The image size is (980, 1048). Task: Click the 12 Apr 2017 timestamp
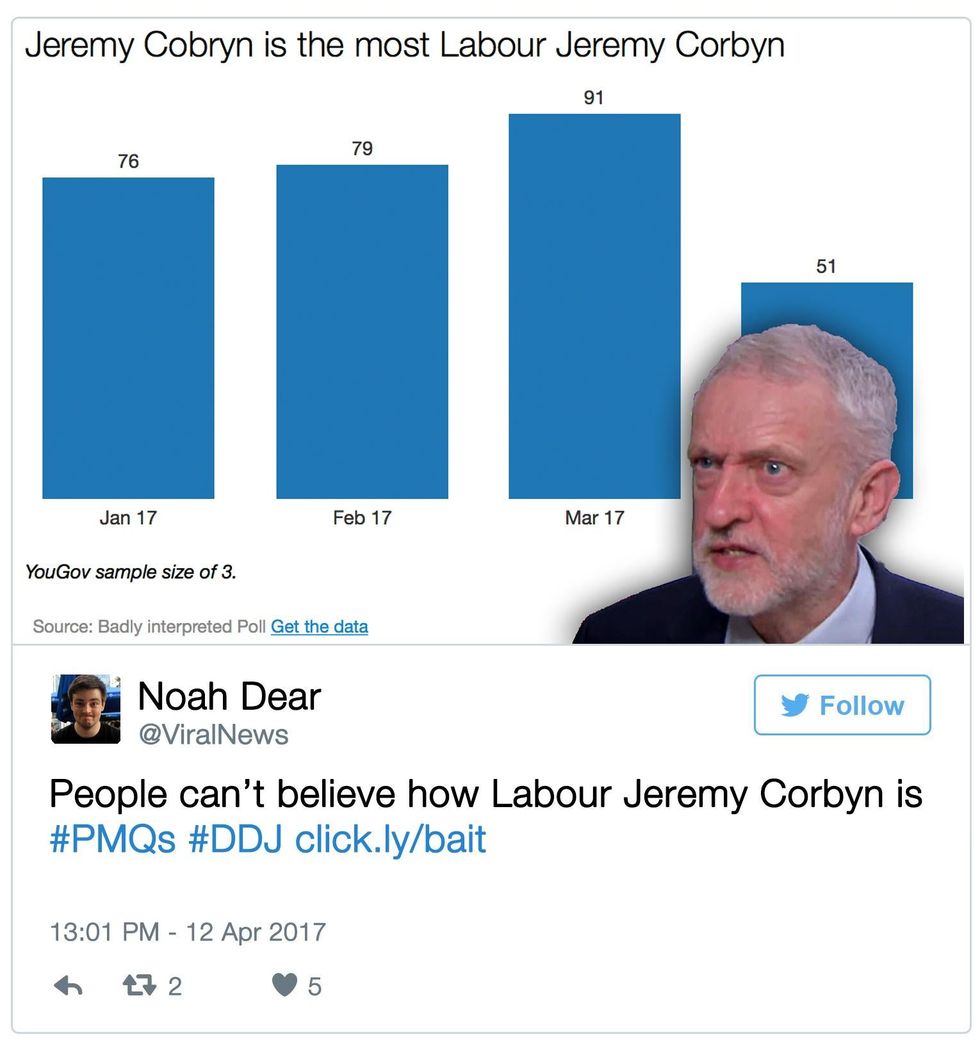pos(187,932)
